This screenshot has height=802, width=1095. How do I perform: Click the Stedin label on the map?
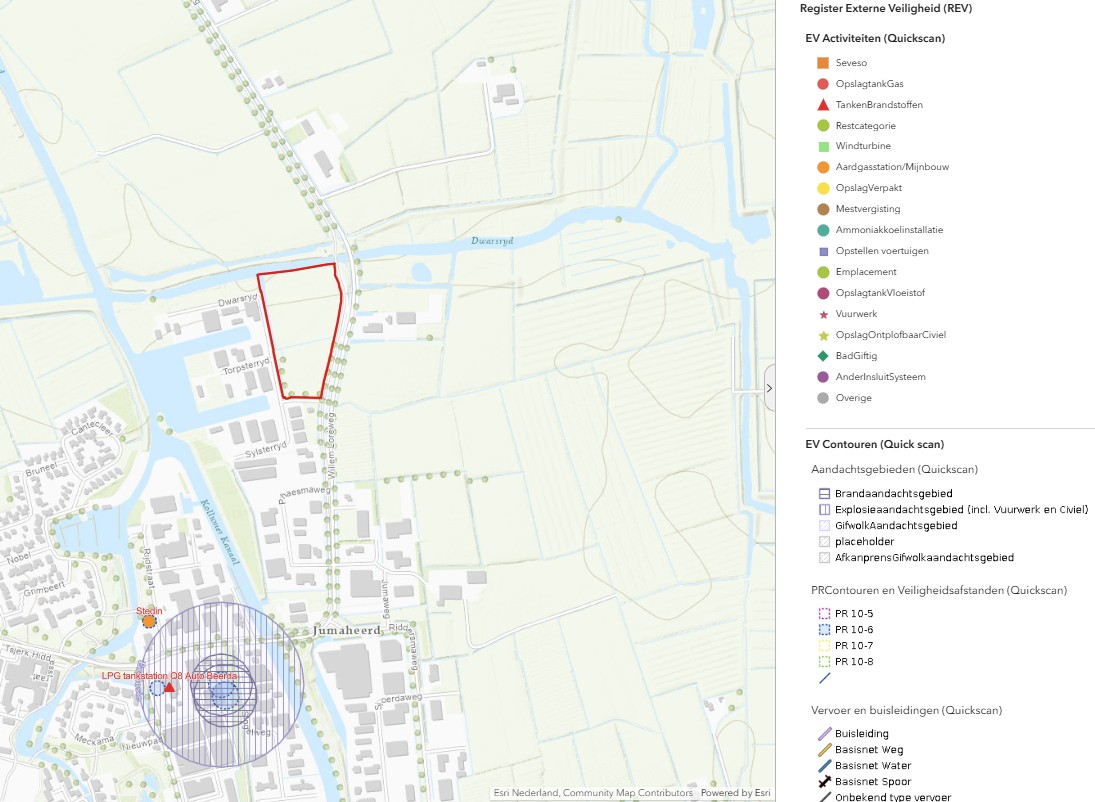pyautogui.click(x=149, y=611)
